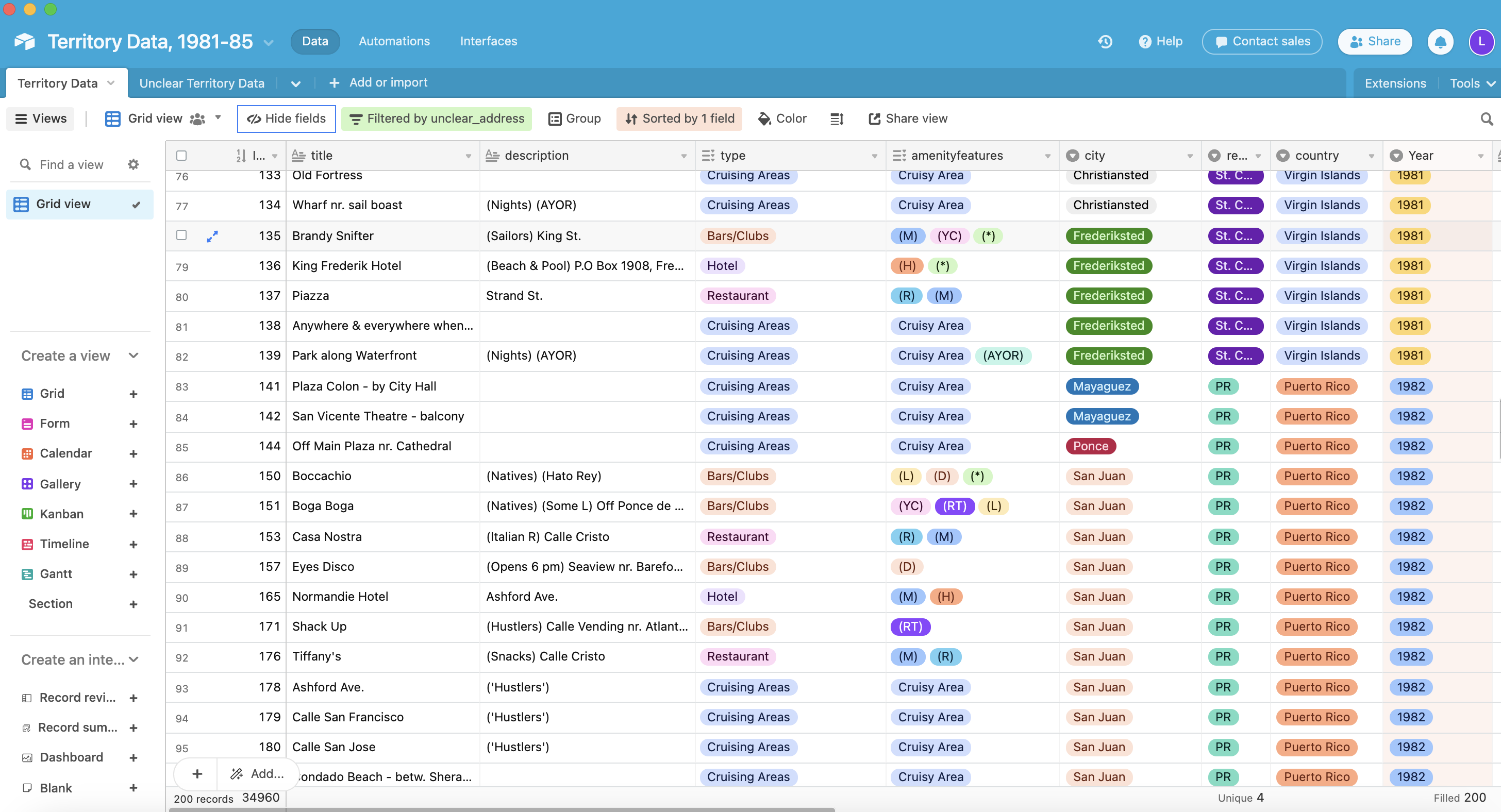
Task: Click the Share button
Action: pyautogui.click(x=1375, y=41)
